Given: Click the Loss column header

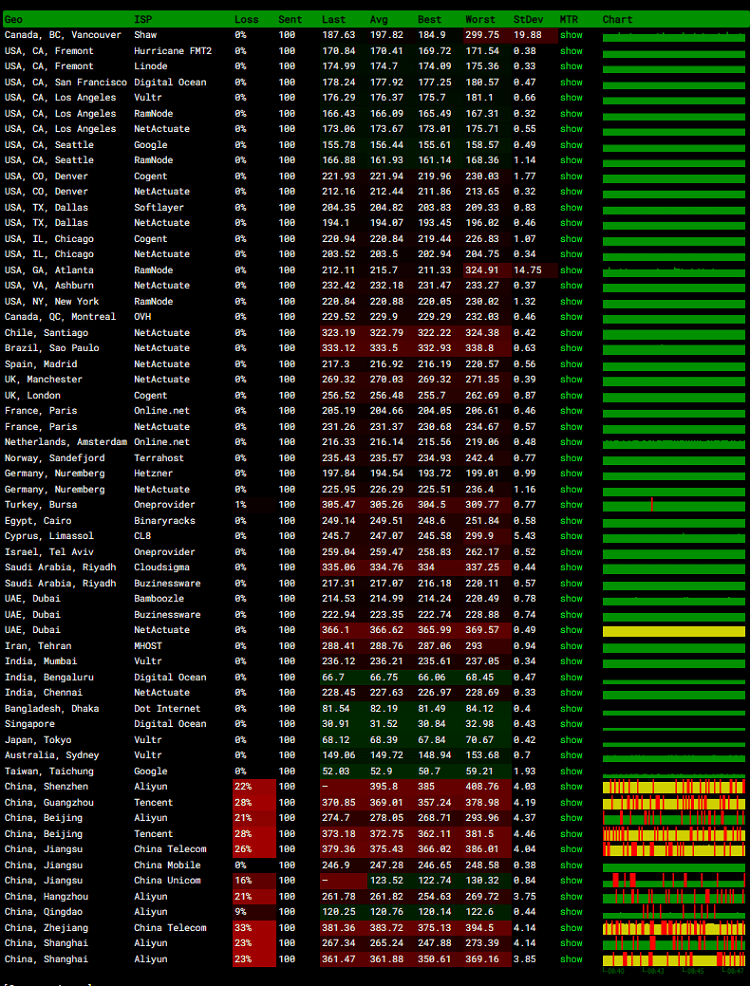Looking at the screenshot, I should click(246, 19).
